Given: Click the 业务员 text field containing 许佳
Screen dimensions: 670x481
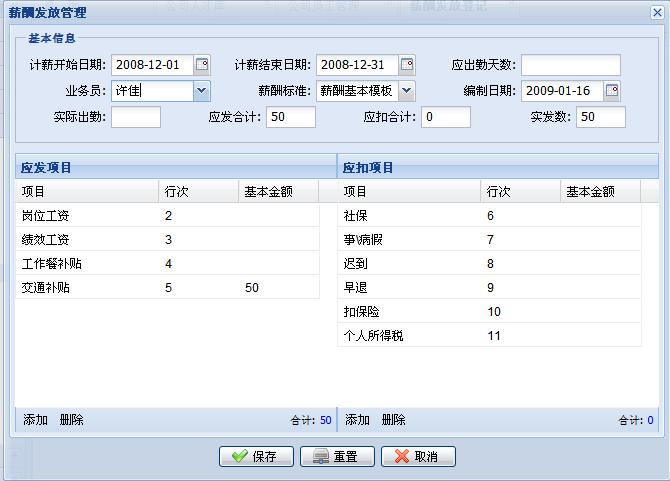Looking at the screenshot, I should pos(153,91).
